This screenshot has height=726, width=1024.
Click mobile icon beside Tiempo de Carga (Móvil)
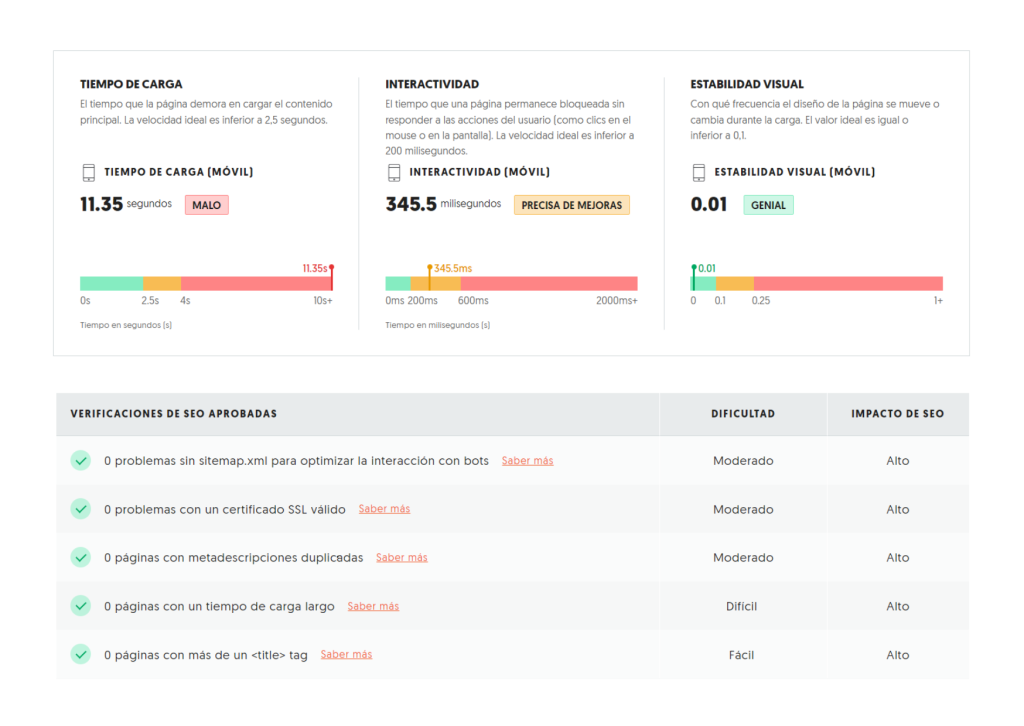tap(88, 172)
